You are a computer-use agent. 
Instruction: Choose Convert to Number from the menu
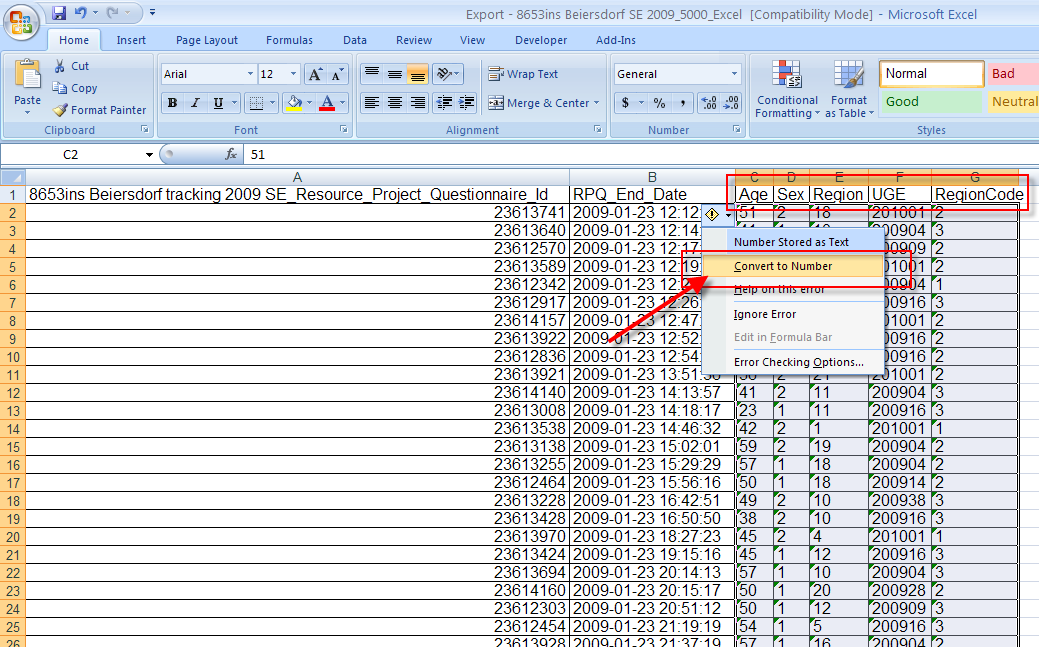pos(783,266)
